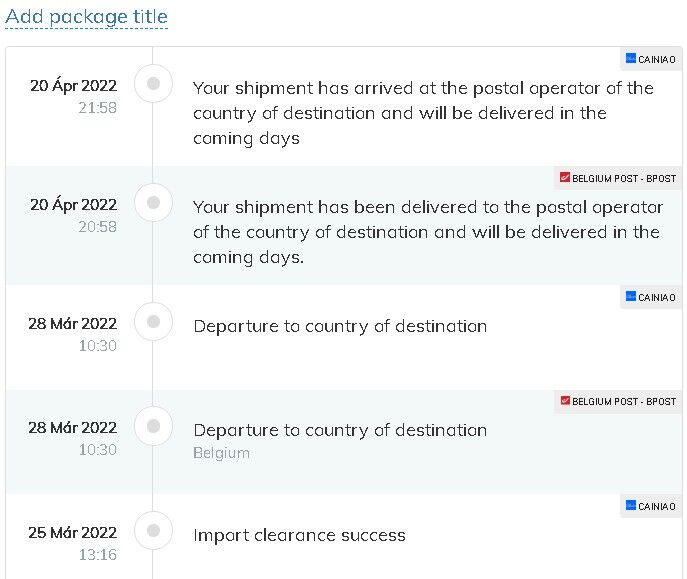
Task: Click the Belgium Post tag on 20:58 event
Action: coord(618,178)
